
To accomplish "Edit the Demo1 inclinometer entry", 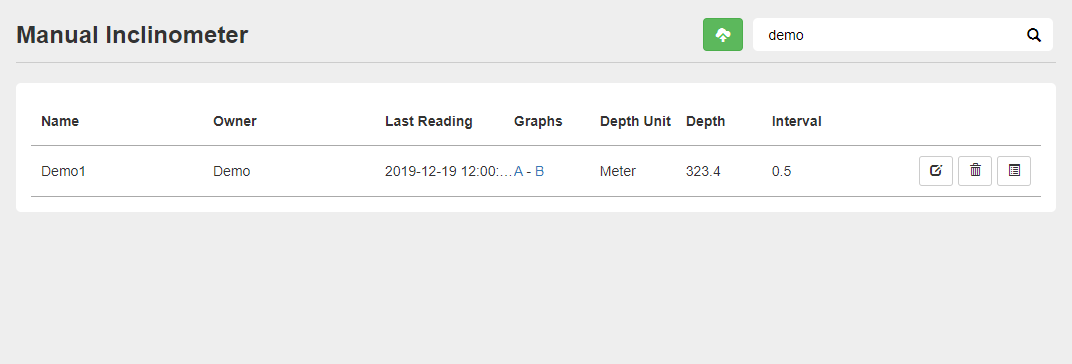I will pyautogui.click(x=936, y=171).
